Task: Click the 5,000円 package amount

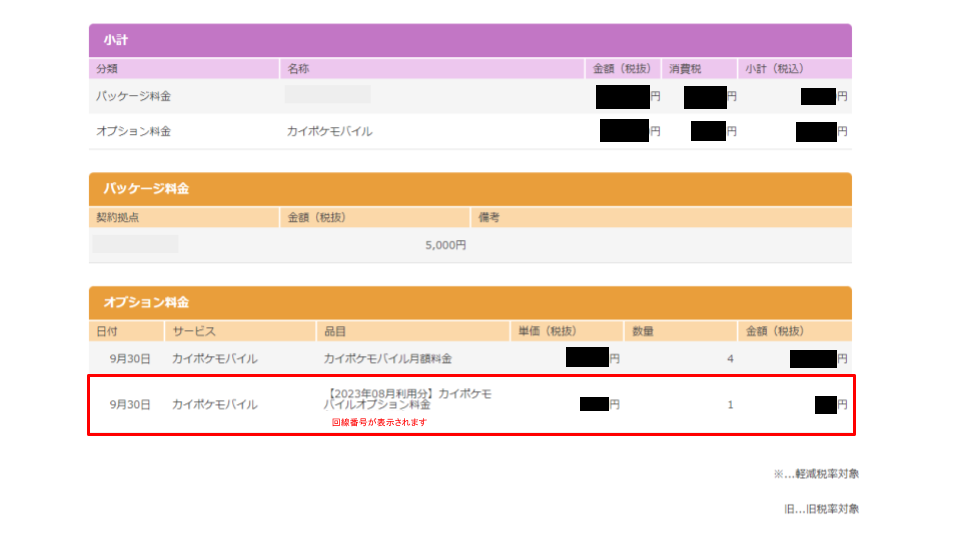Action: pos(446,245)
